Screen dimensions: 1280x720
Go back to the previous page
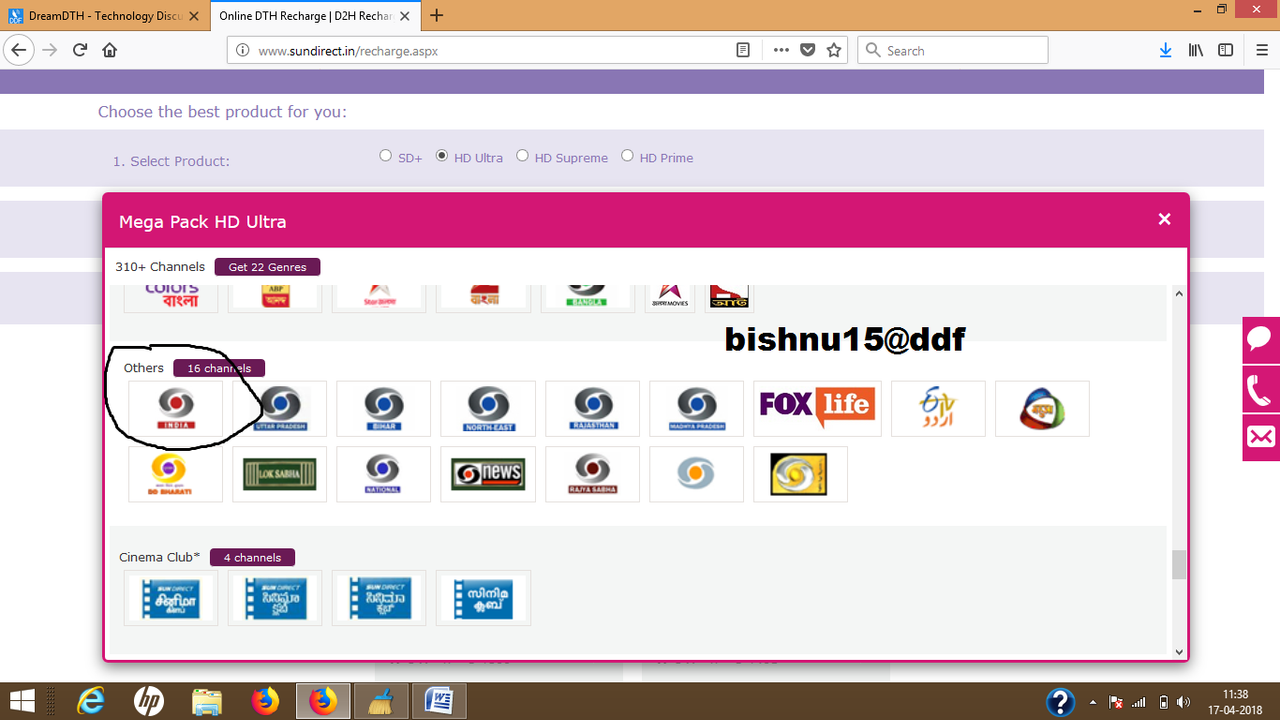pyautogui.click(x=19, y=50)
